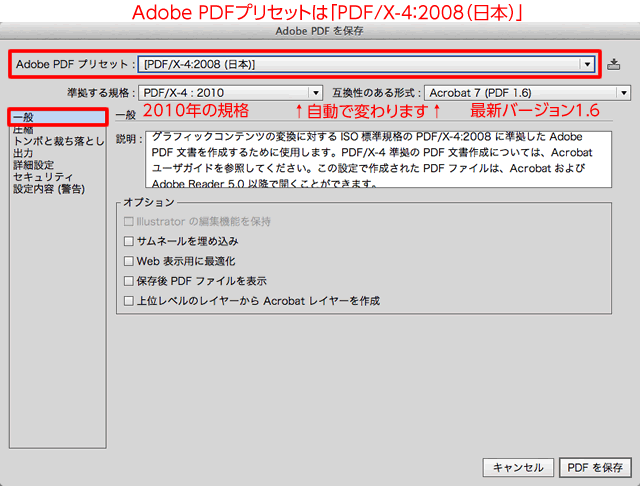Click the PDF を保存 button

(x=595, y=468)
